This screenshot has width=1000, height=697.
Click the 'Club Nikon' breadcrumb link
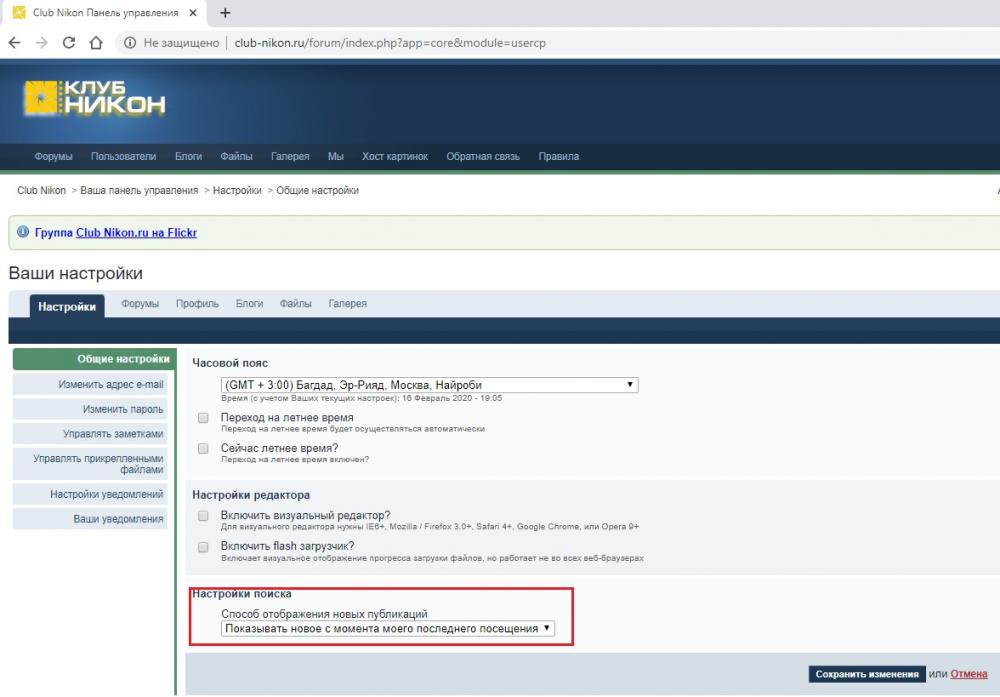tap(41, 190)
